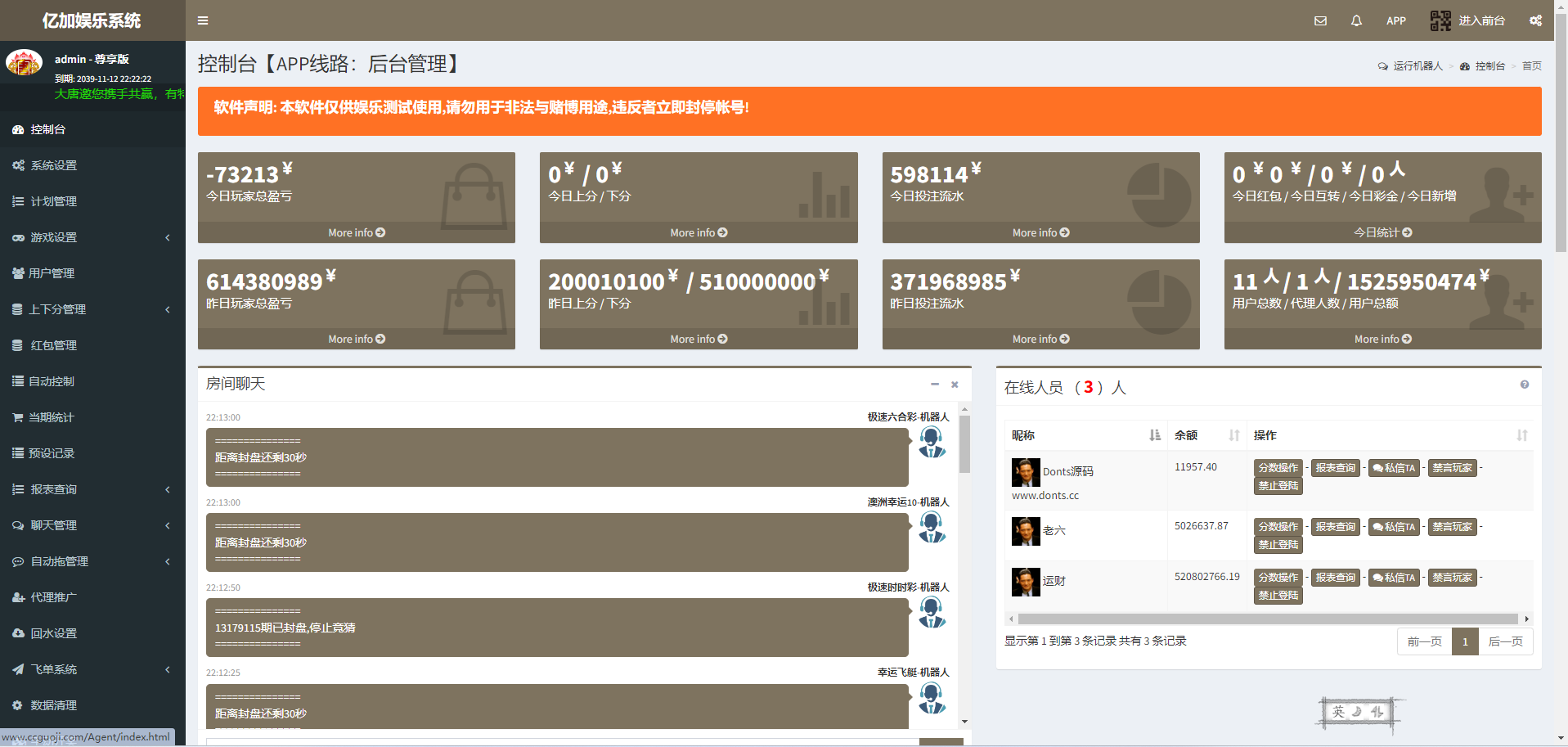Expand the 游戏设置 sidebar menu
Image resolution: width=1568 pixels, height=747 pixels.
click(92, 237)
